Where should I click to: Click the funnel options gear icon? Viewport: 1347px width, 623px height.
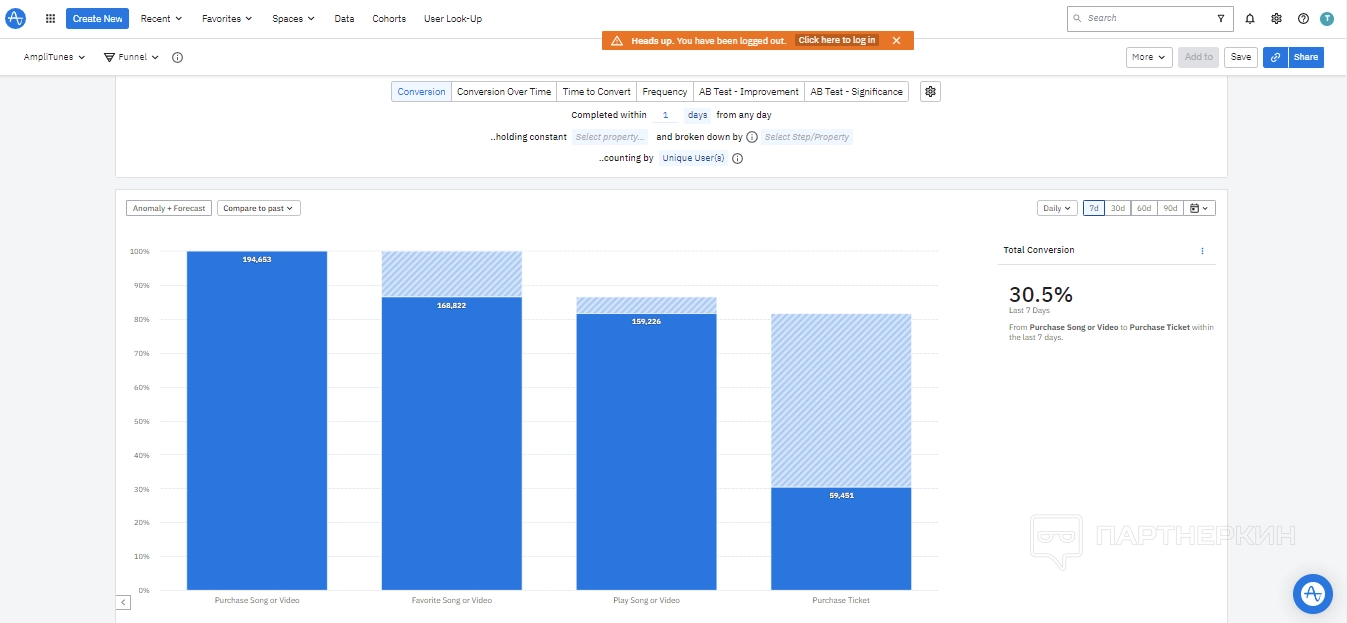click(x=930, y=92)
